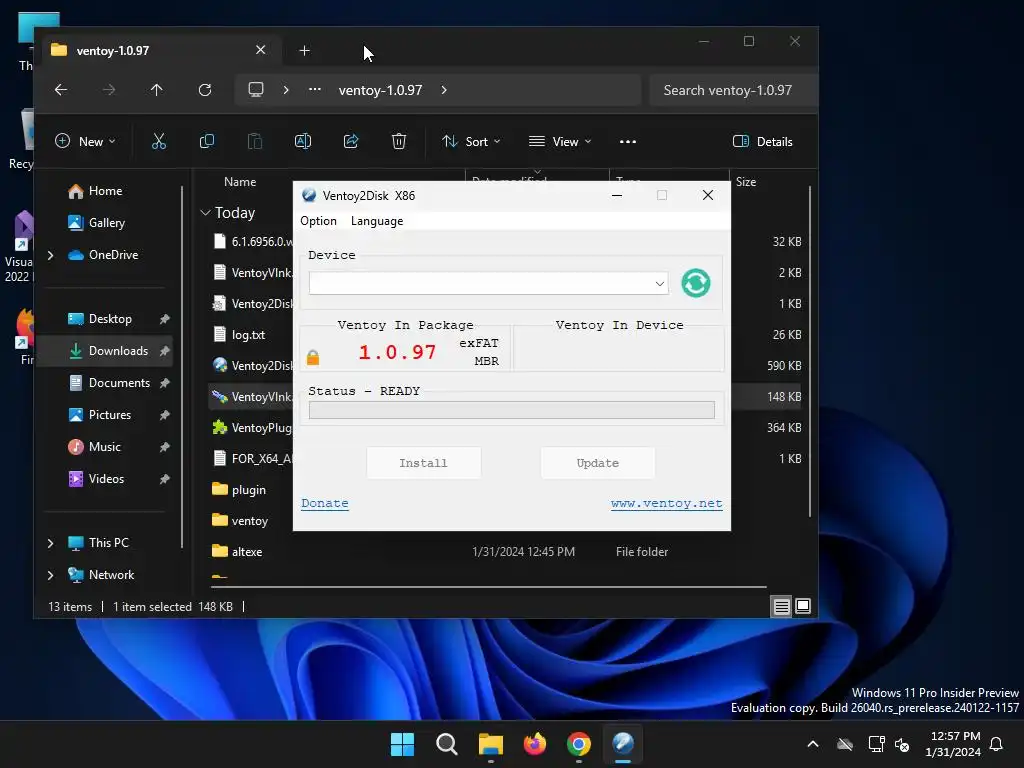
Task: Open the View dropdown in File Explorer
Action: point(560,142)
